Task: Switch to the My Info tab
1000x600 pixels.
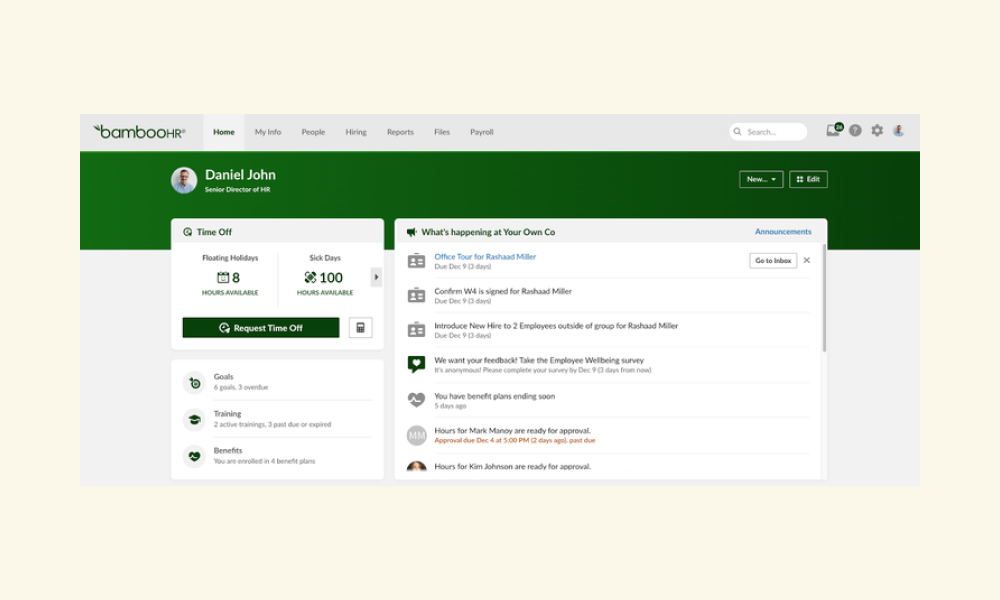Action: (x=268, y=132)
